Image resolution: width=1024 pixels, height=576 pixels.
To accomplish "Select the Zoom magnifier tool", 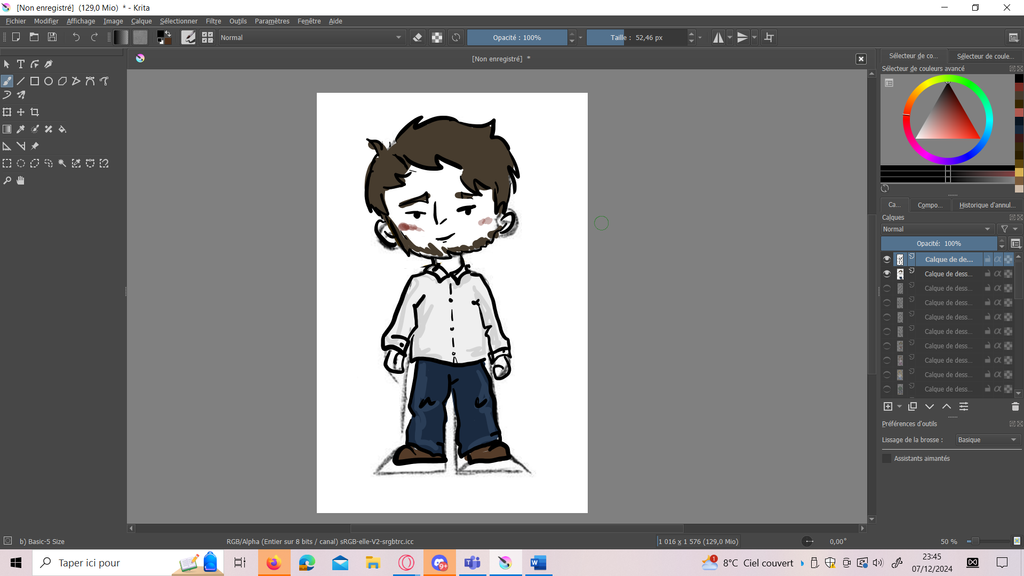I will pyautogui.click(x=7, y=181).
